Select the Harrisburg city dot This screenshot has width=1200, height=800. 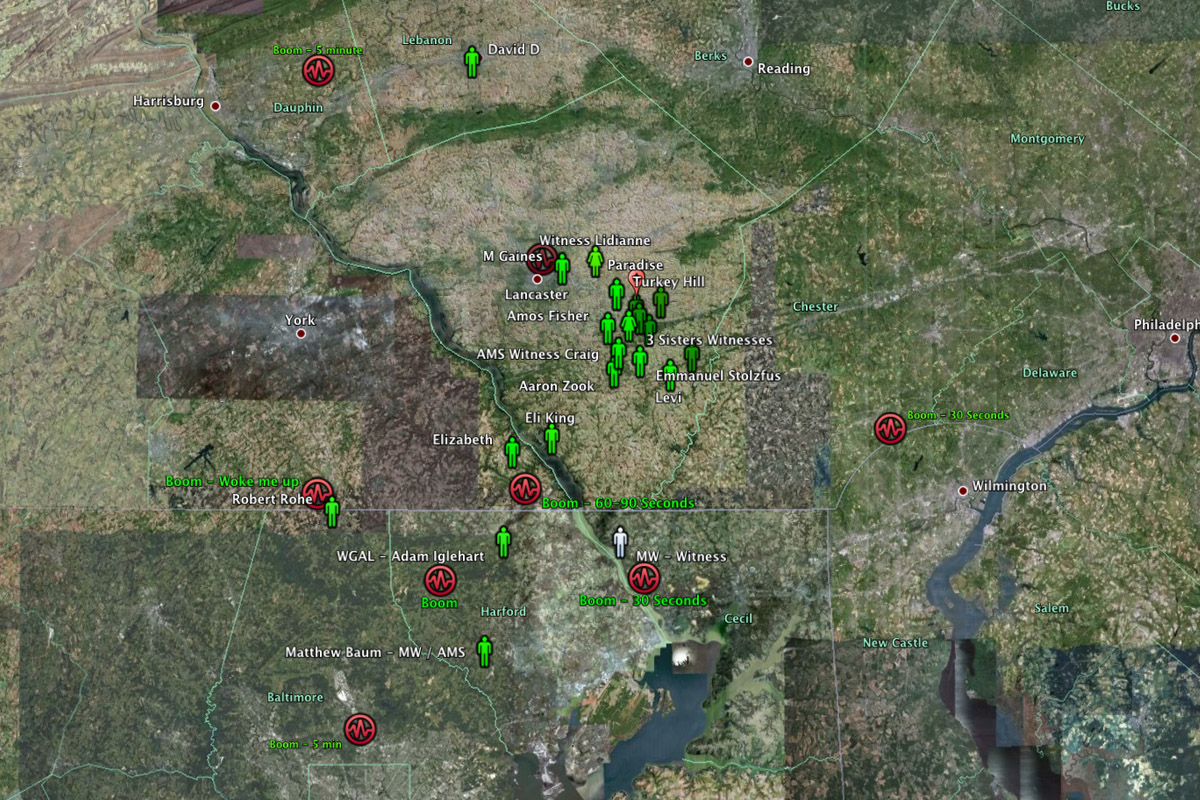(x=214, y=105)
